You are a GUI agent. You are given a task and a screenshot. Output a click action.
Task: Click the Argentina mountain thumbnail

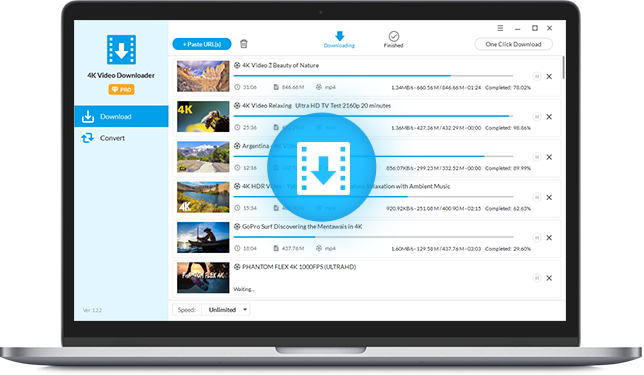[x=203, y=156]
